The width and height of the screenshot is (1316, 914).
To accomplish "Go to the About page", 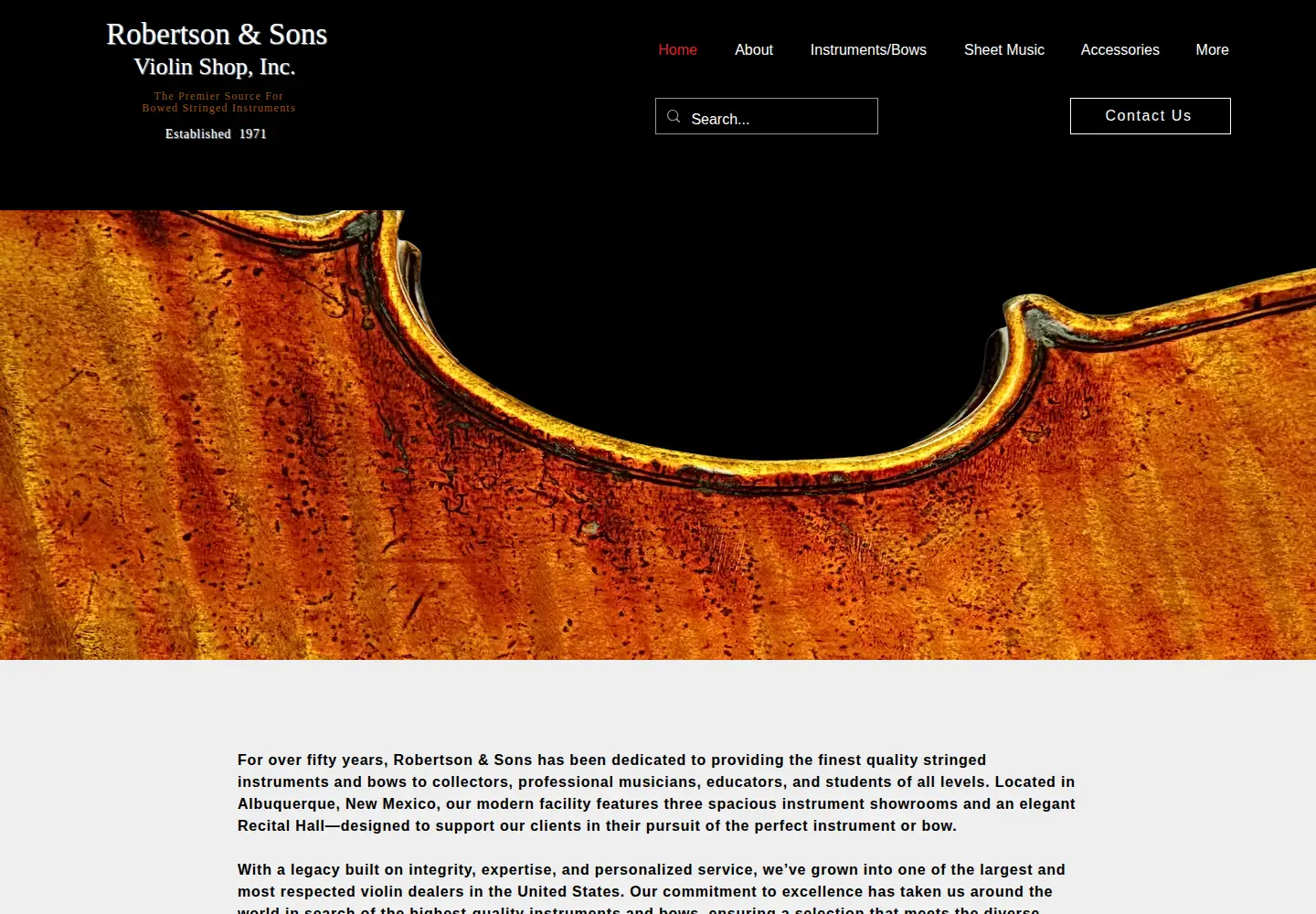I will pos(754,49).
